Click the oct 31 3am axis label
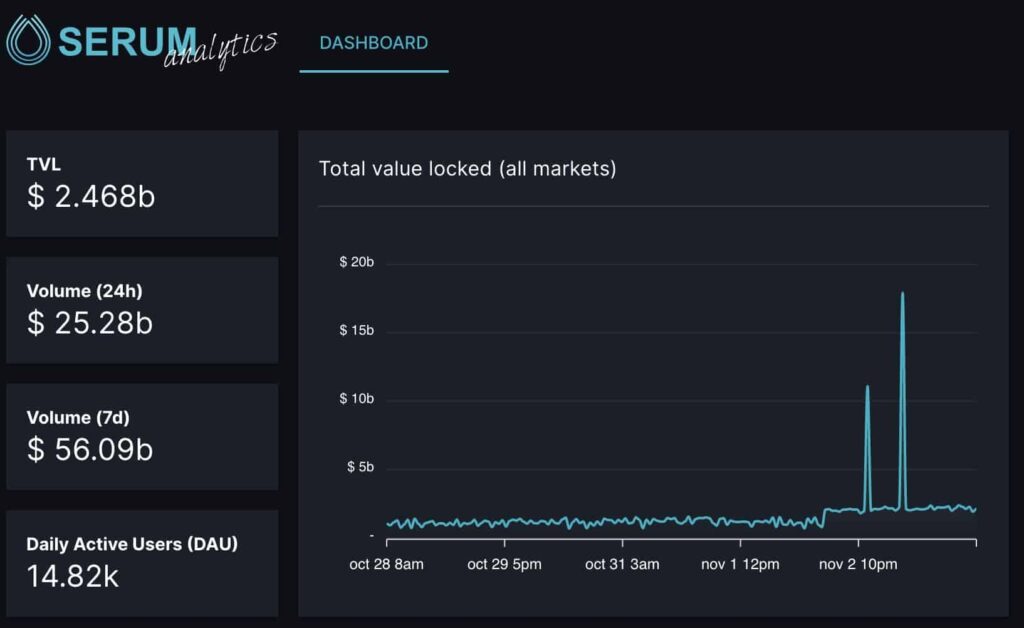 click(622, 565)
